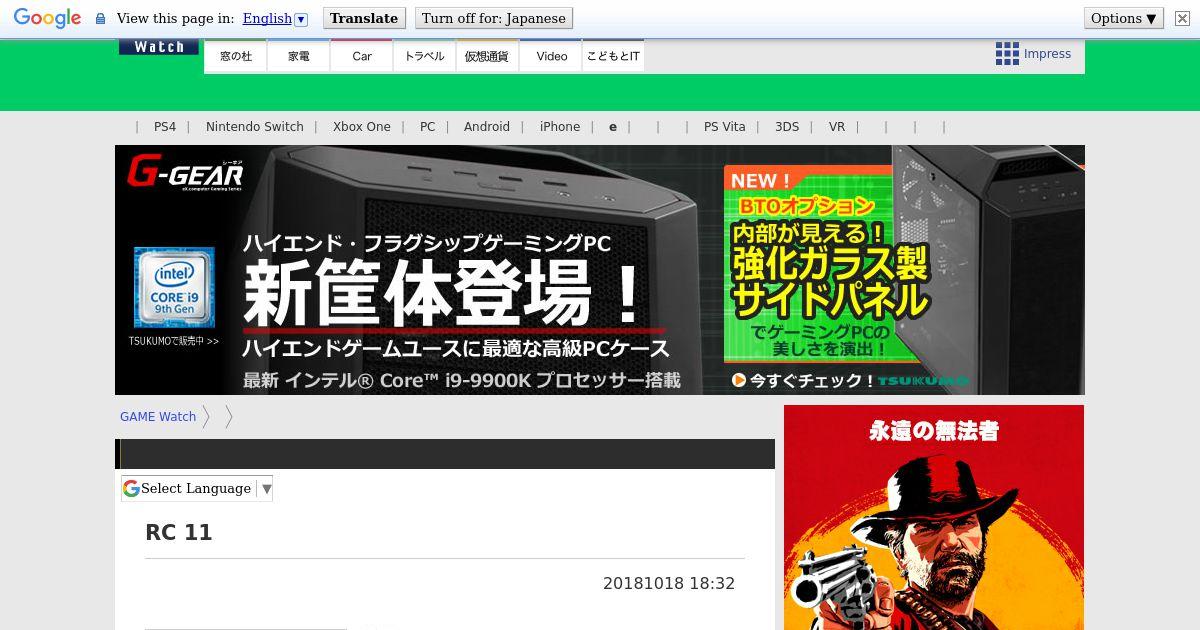Open the Options dropdown menu
The height and width of the screenshot is (630, 1200).
(x=1124, y=18)
